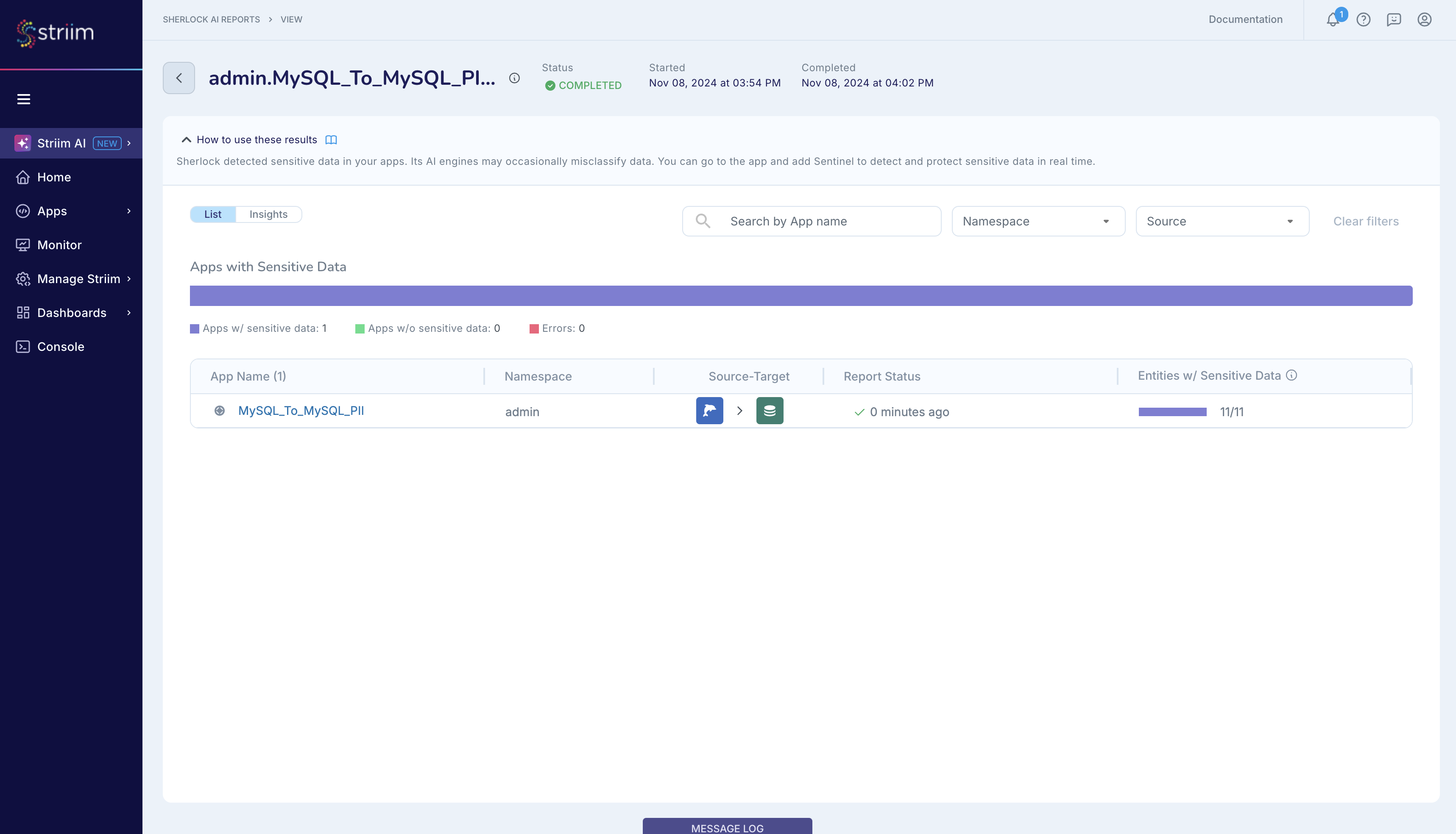Switch to the Insights view
The image size is (1456, 834).
pyautogui.click(x=268, y=214)
